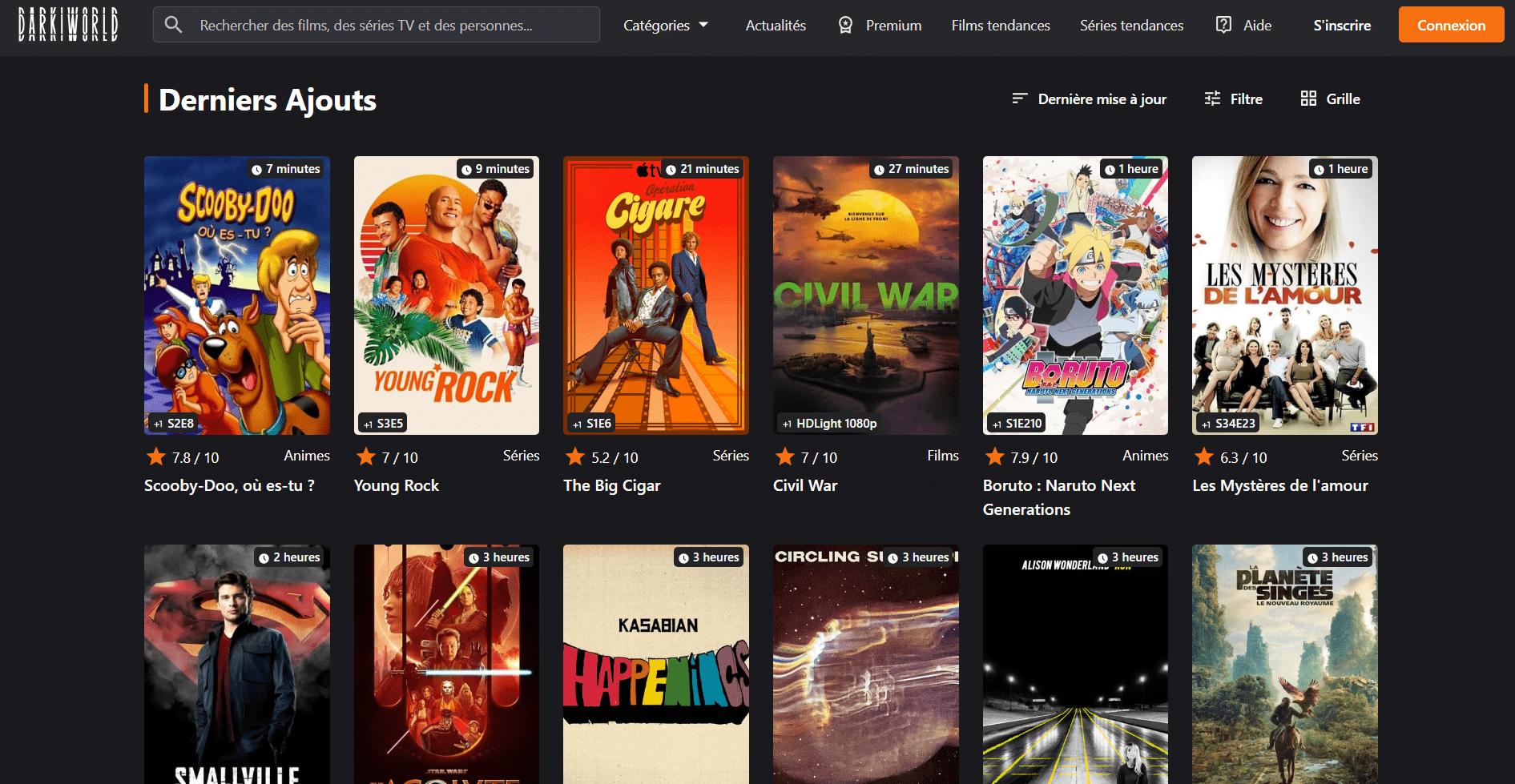Click the DarkiWorld logo
This screenshot has height=784, width=1515.
(x=68, y=25)
